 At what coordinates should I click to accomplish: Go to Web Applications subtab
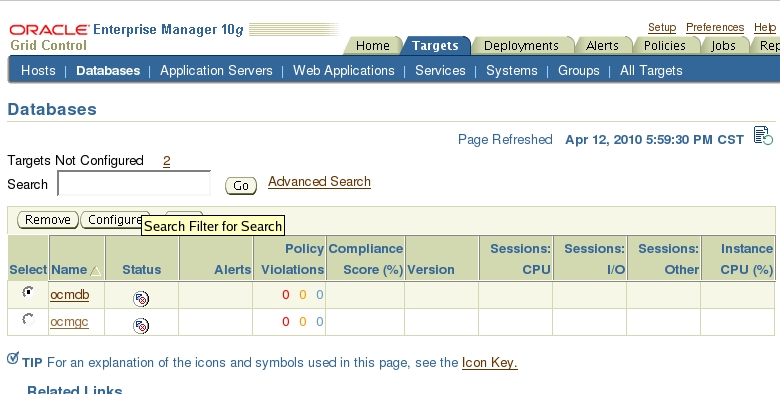click(344, 71)
